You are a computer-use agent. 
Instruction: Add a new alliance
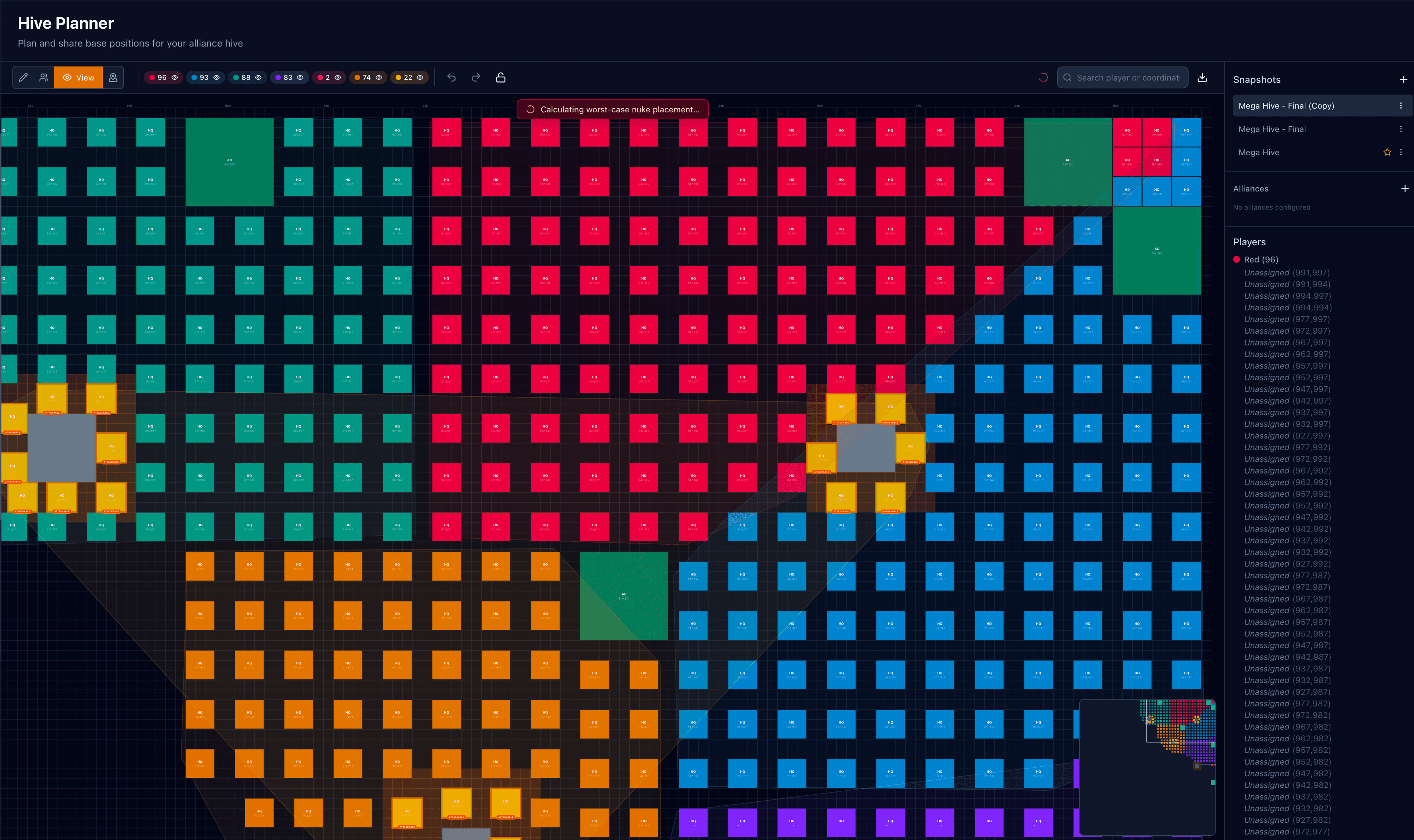[x=1404, y=189]
